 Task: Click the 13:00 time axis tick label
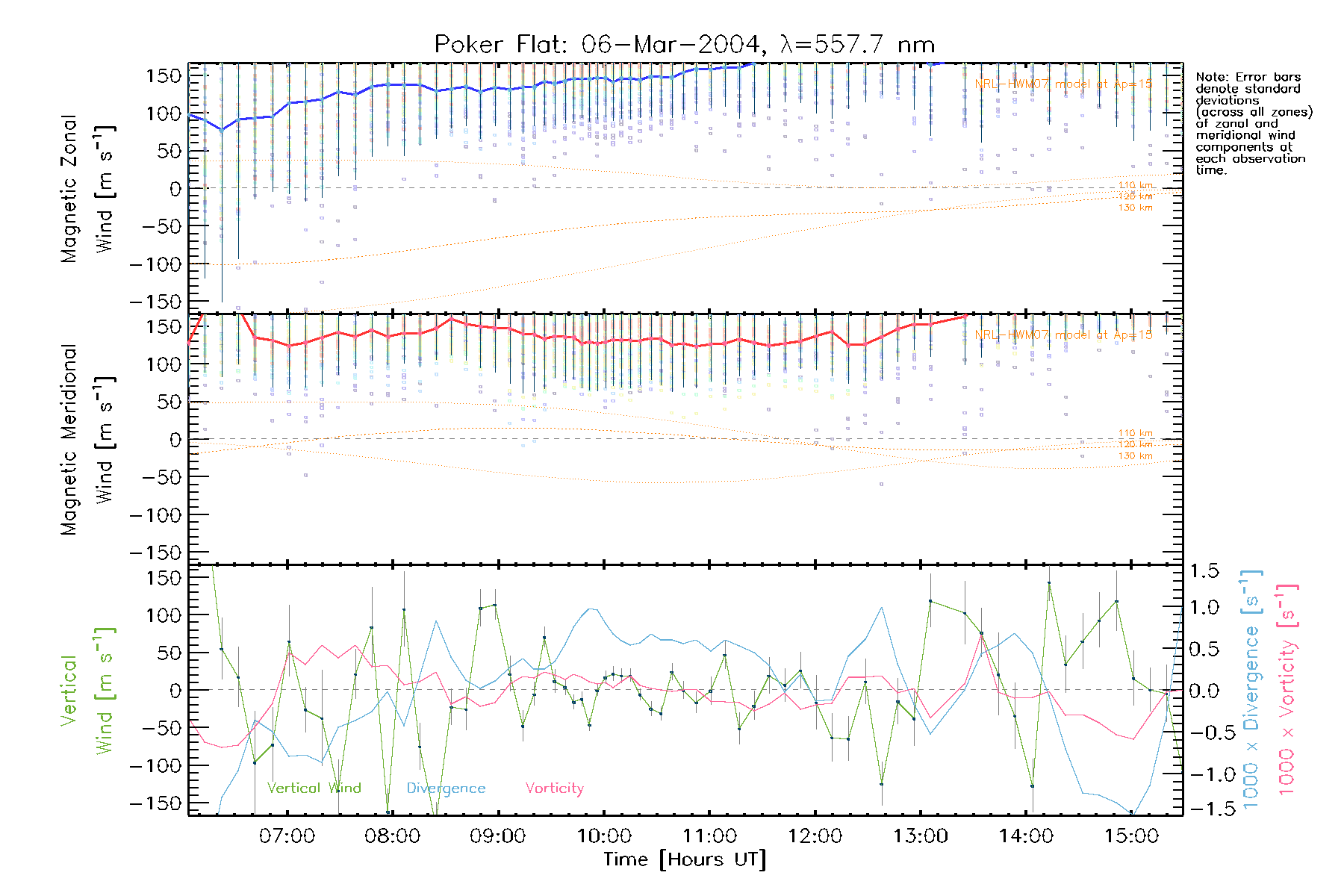pos(921,836)
